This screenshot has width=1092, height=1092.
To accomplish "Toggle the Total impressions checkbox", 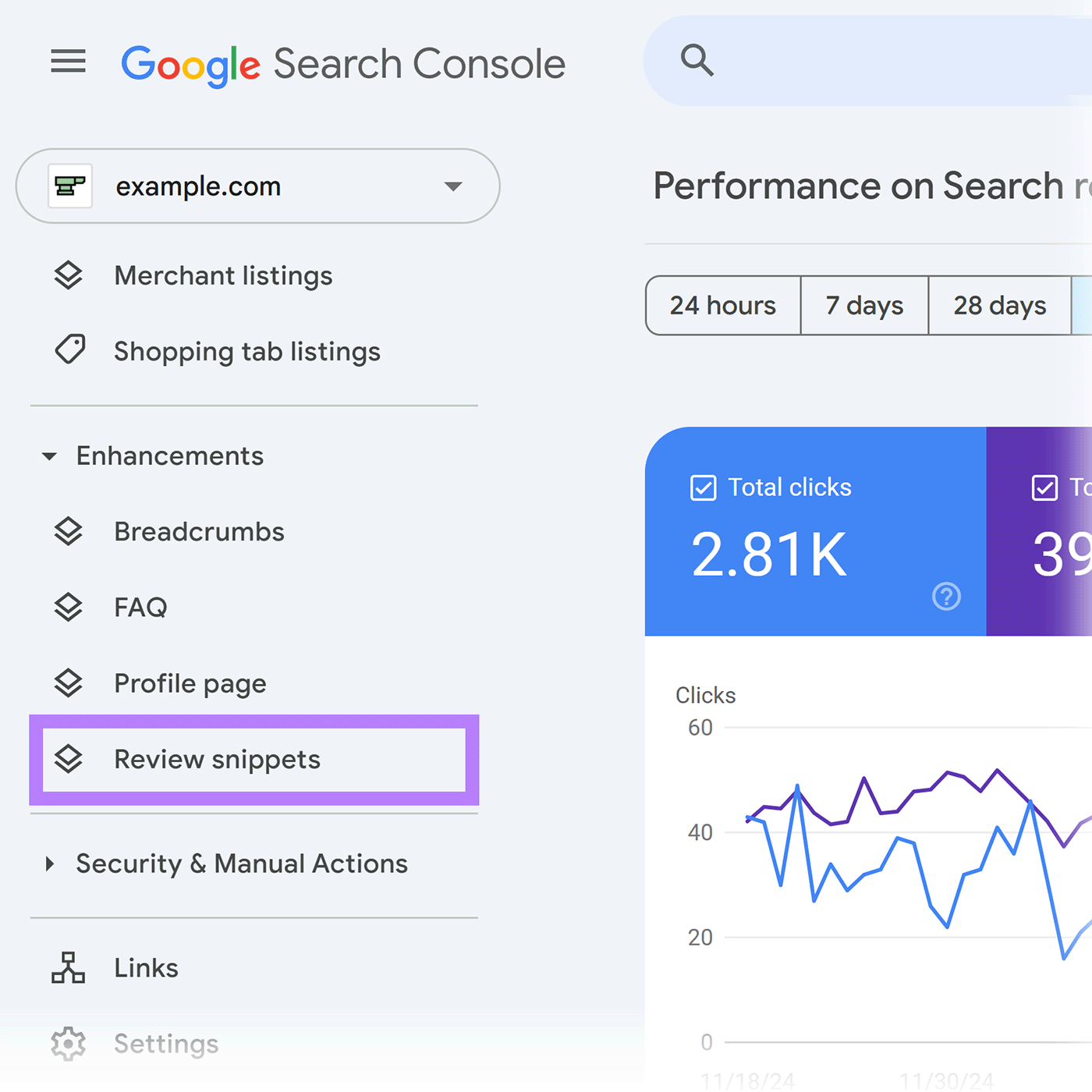I will (x=1045, y=487).
